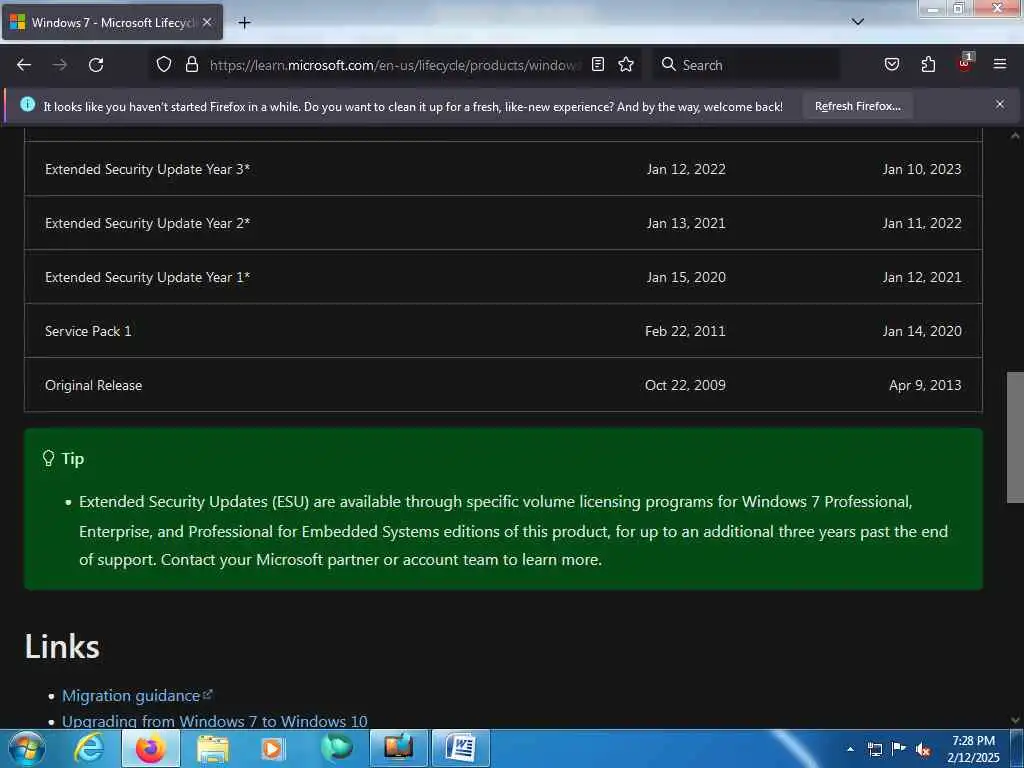Image resolution: width=1024 pixels, height=768 pixels.
Task: Click the blue info icon in notification bar
Action: (27, 104)
